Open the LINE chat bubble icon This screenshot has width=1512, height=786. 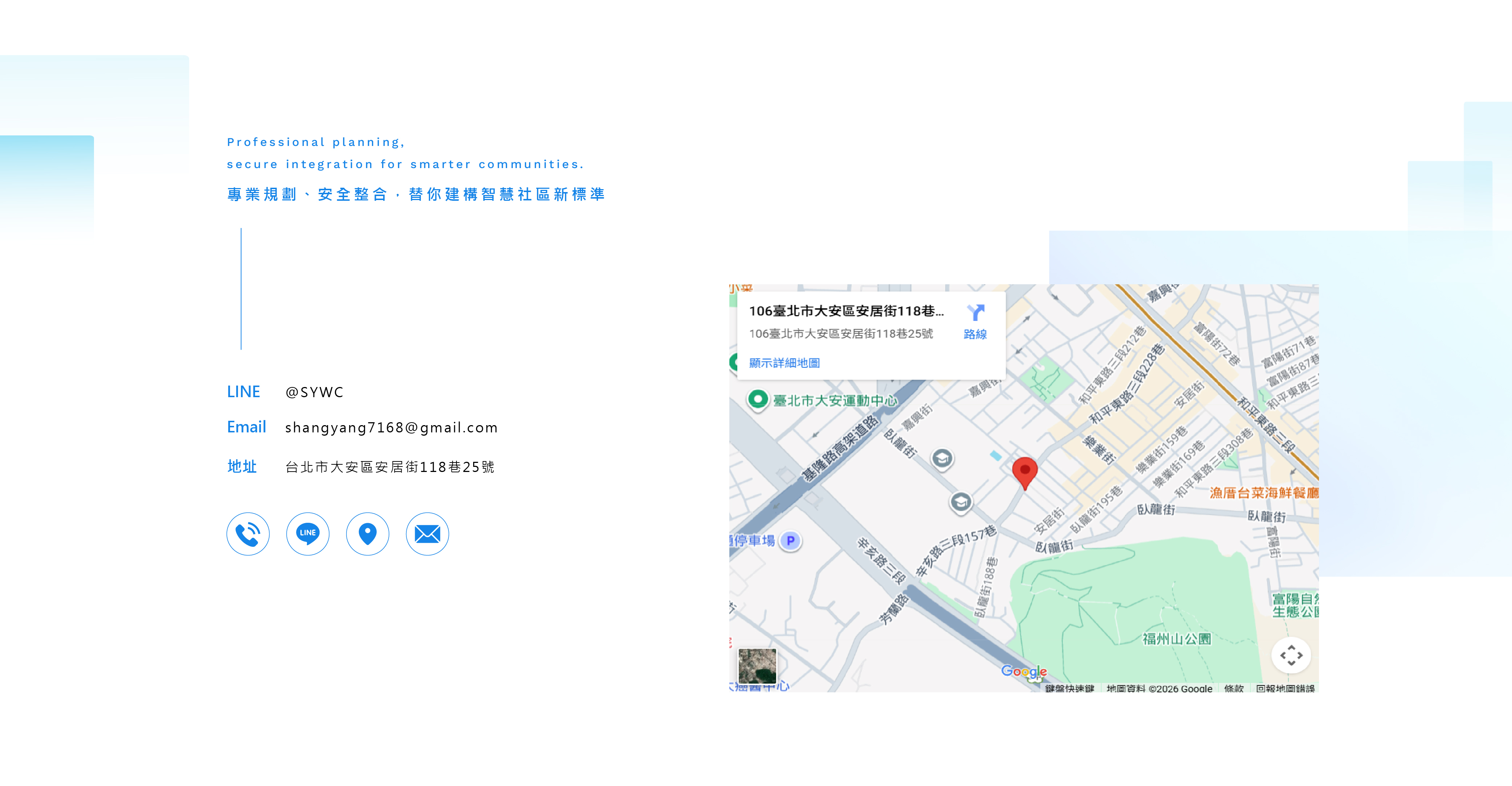(x=308, y=533)
